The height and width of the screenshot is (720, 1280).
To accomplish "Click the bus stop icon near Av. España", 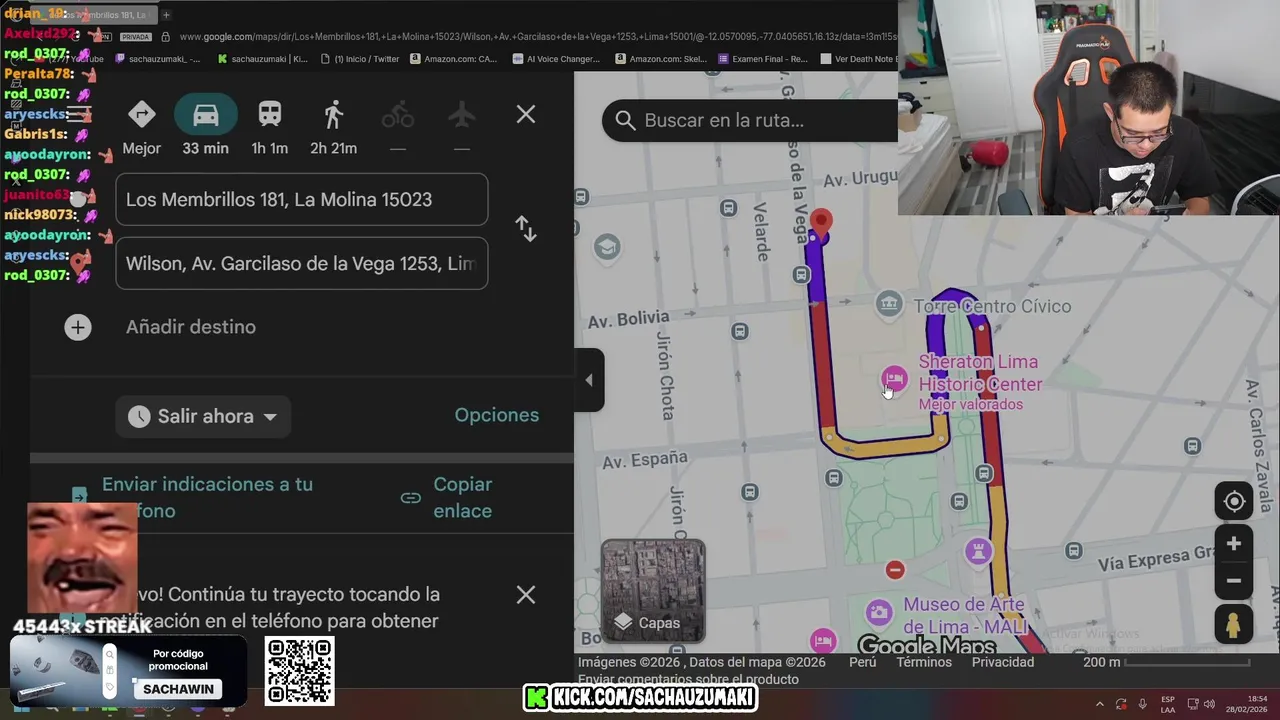I will (750, 492).
